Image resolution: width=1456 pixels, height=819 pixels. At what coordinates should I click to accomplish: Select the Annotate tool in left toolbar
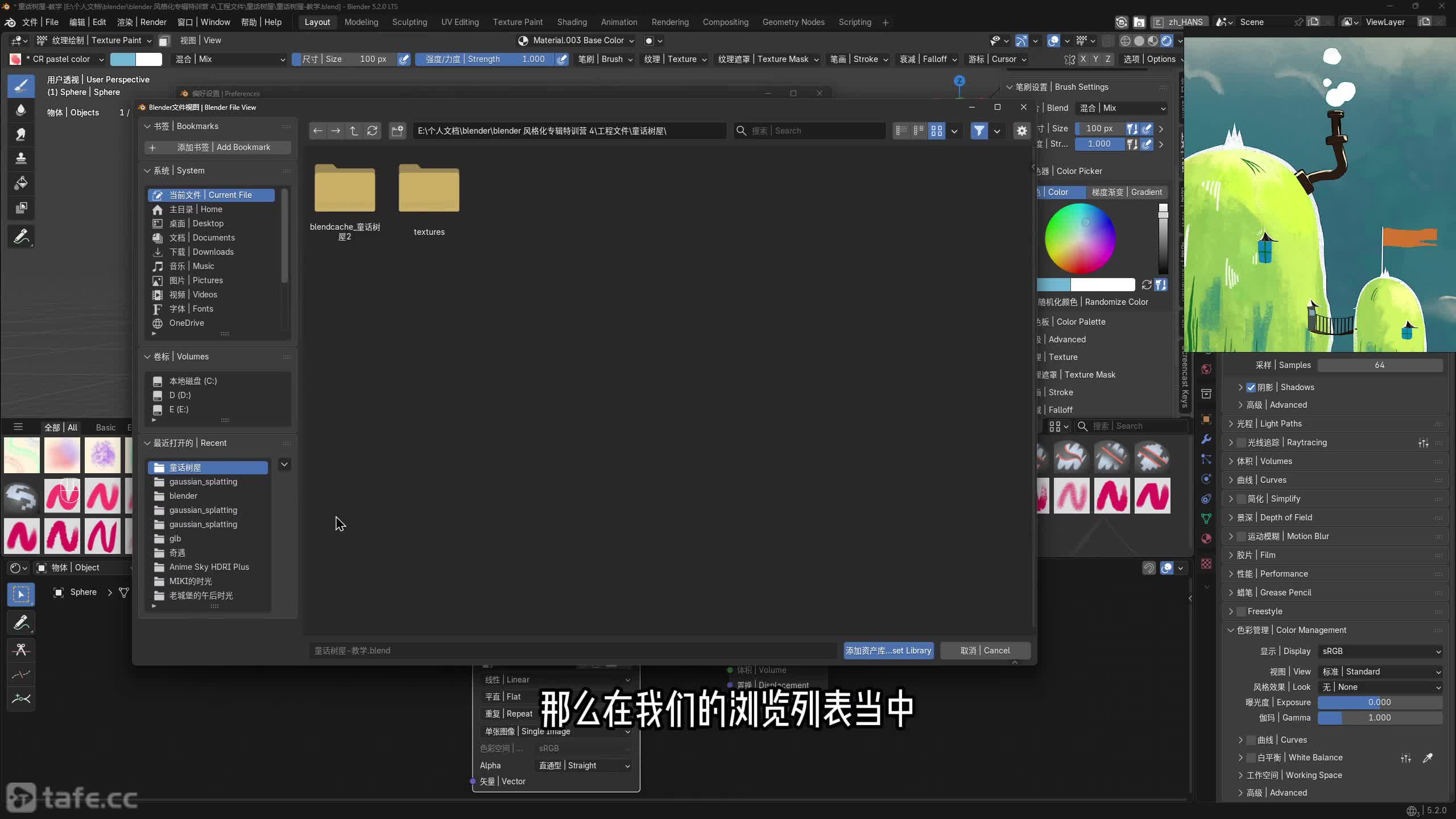[x=21, y=237]
